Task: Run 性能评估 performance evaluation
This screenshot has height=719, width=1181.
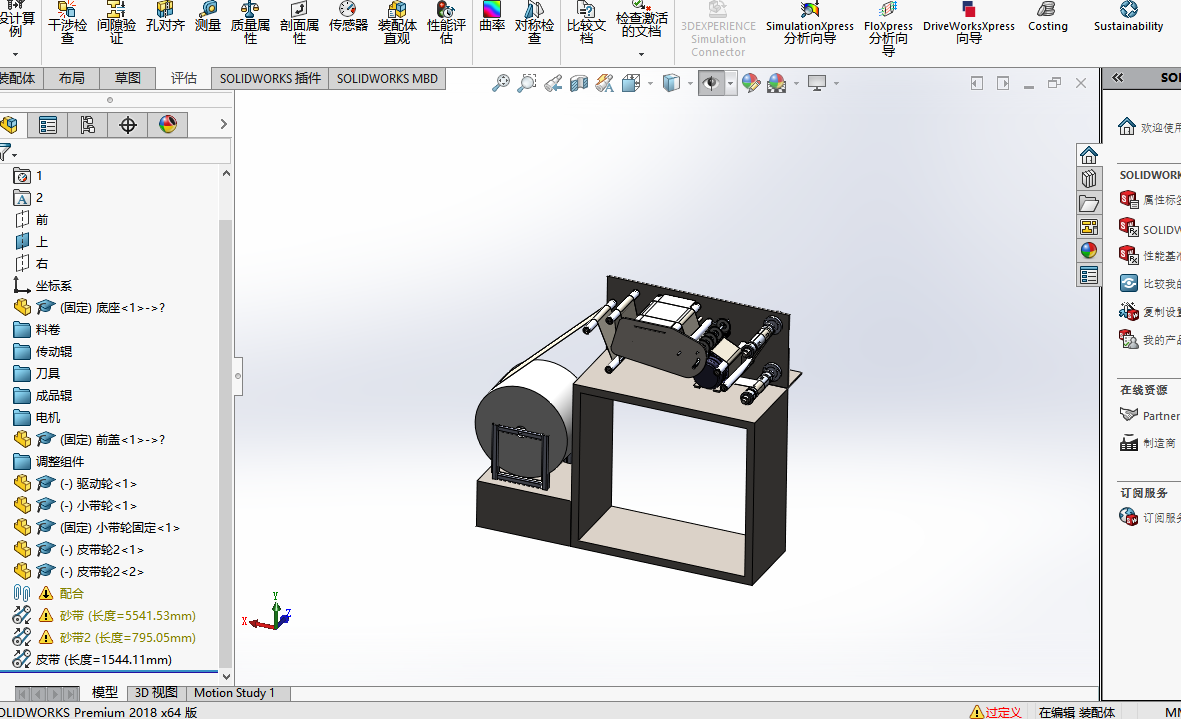Action: [x=446, y=23]
